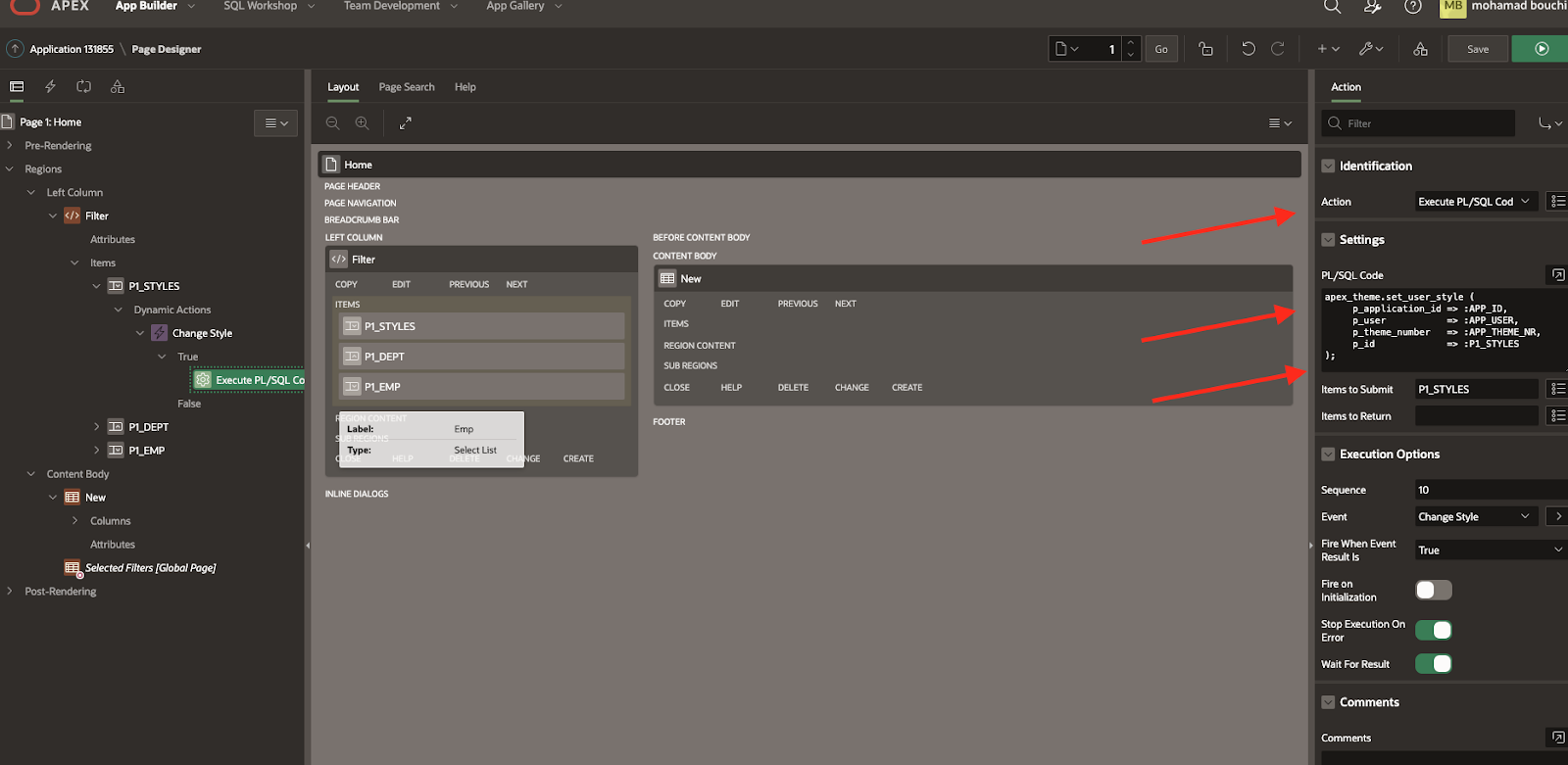
Task: Select P1_DEPT item in layout
Action: pyautogui.click(x=482, y=357)
